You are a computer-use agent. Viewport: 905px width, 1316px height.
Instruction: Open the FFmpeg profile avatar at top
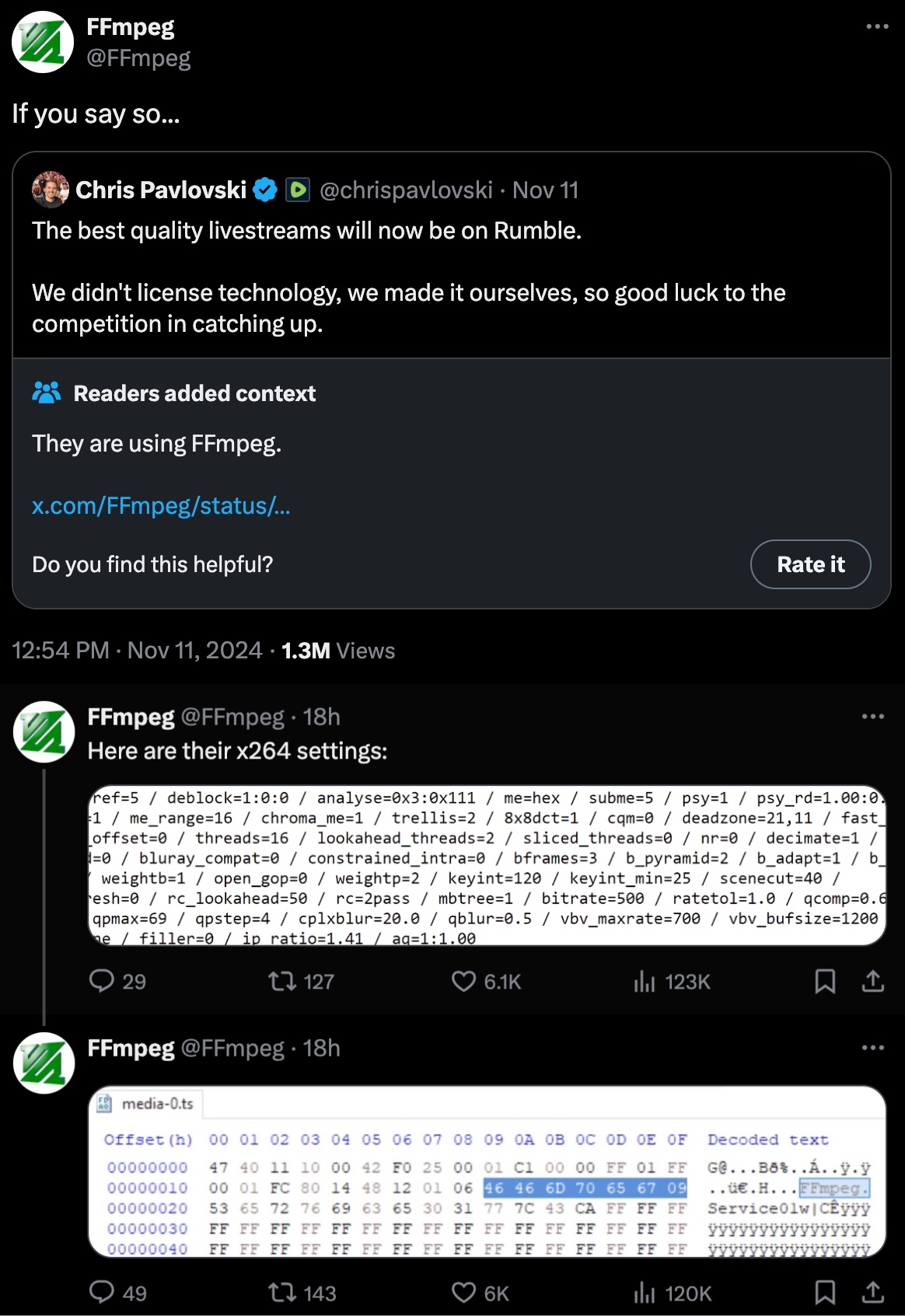43,42
